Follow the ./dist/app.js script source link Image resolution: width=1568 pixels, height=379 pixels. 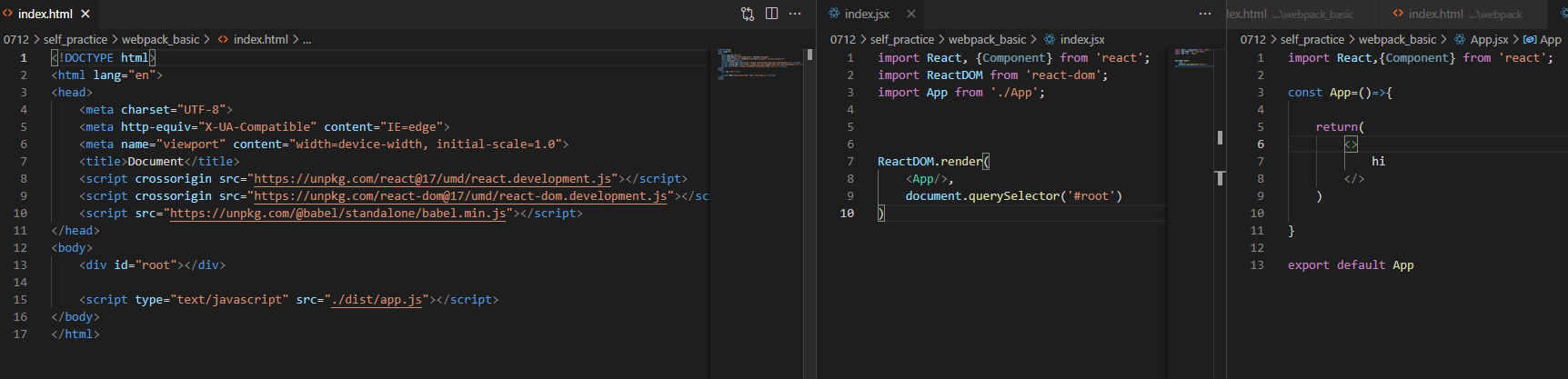click(x=377, y=300)
